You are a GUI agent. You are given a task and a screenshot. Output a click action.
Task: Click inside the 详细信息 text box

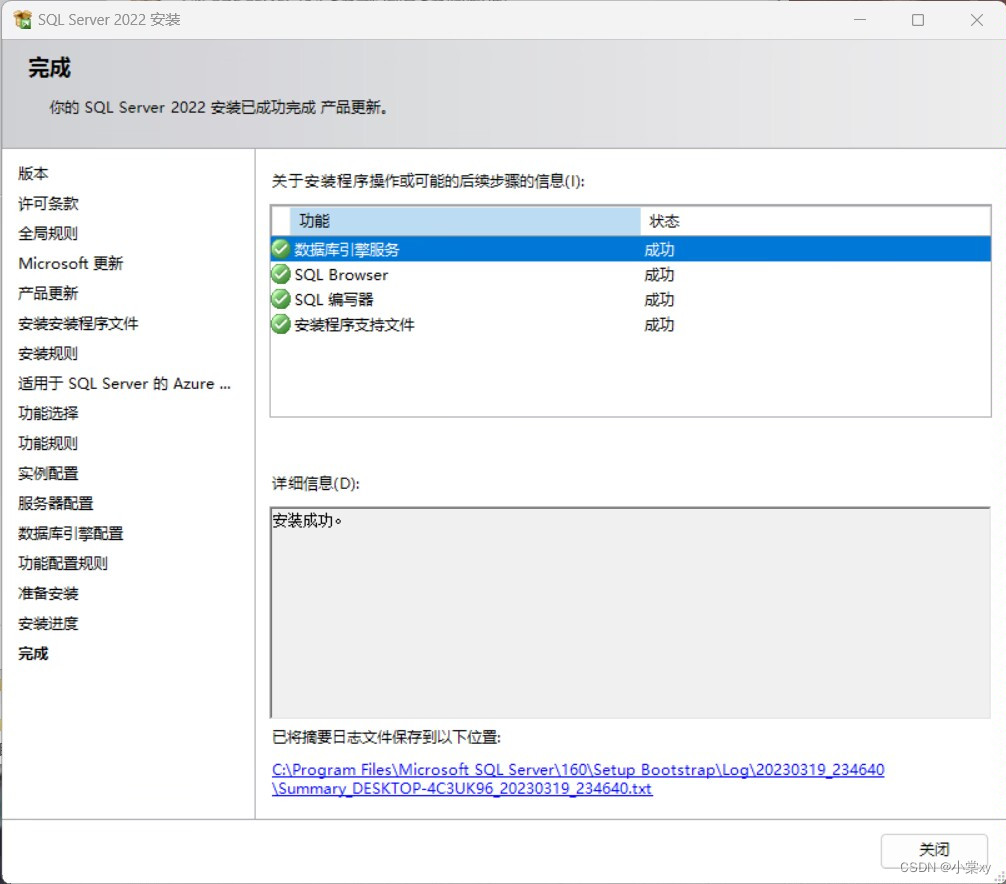click(631, 613)
